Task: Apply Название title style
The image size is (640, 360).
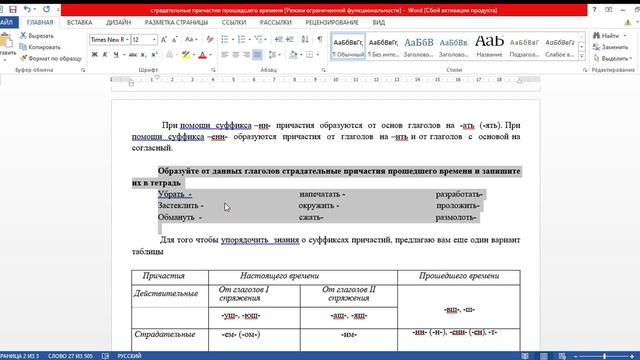Action: pos(489,47)
